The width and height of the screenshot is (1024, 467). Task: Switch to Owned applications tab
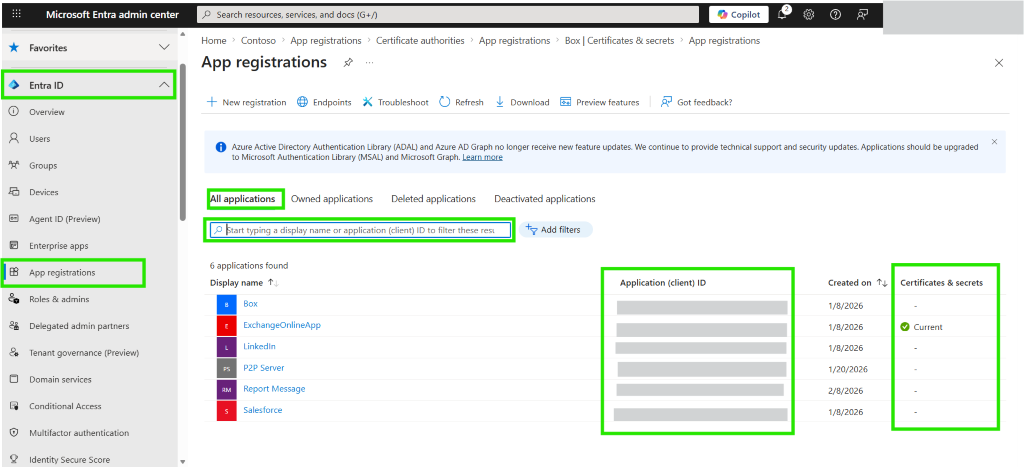pos(332,199)
